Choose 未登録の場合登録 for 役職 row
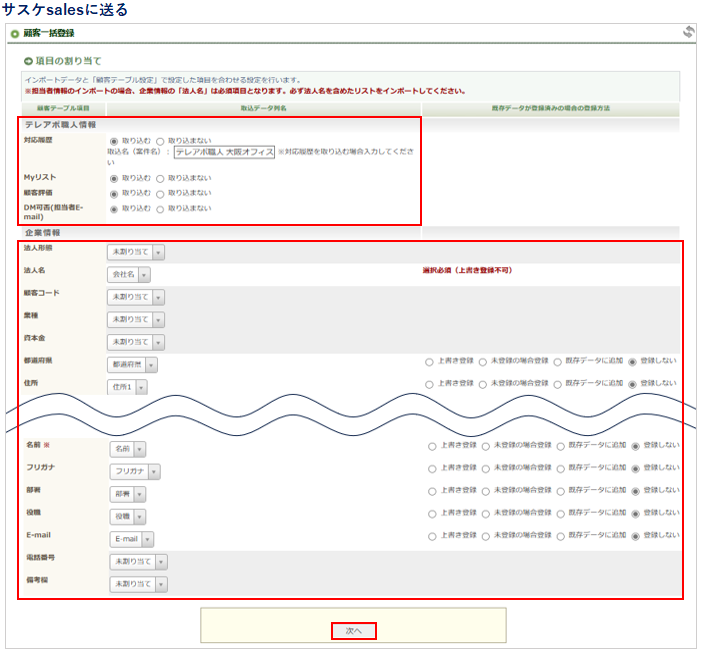 [x=486, y=514]
